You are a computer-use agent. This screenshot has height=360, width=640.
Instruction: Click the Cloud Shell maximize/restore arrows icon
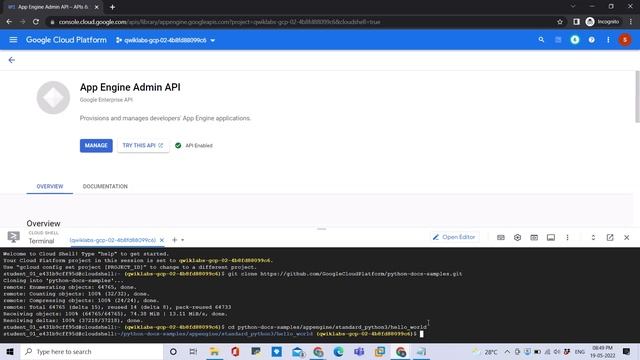593,238
